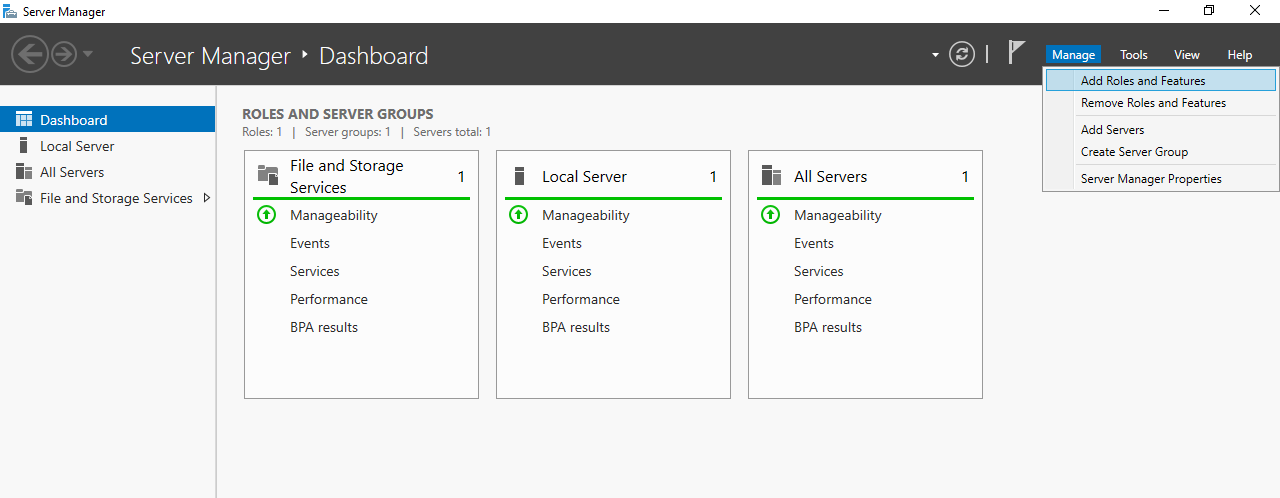1280x498 pixels.
Task: Open the Local Server tile title
Action: [584, 177]
